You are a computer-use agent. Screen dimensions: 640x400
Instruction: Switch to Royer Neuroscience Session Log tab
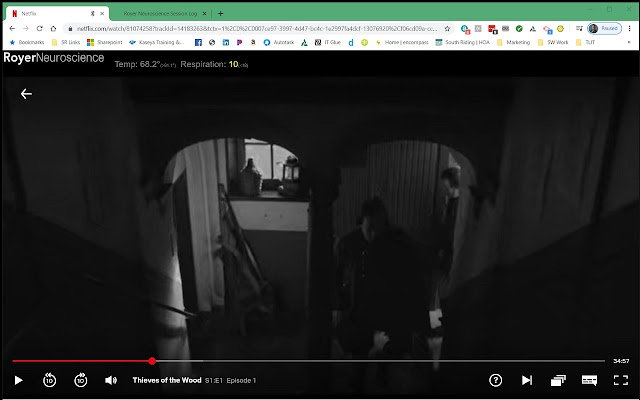point(160,13)
